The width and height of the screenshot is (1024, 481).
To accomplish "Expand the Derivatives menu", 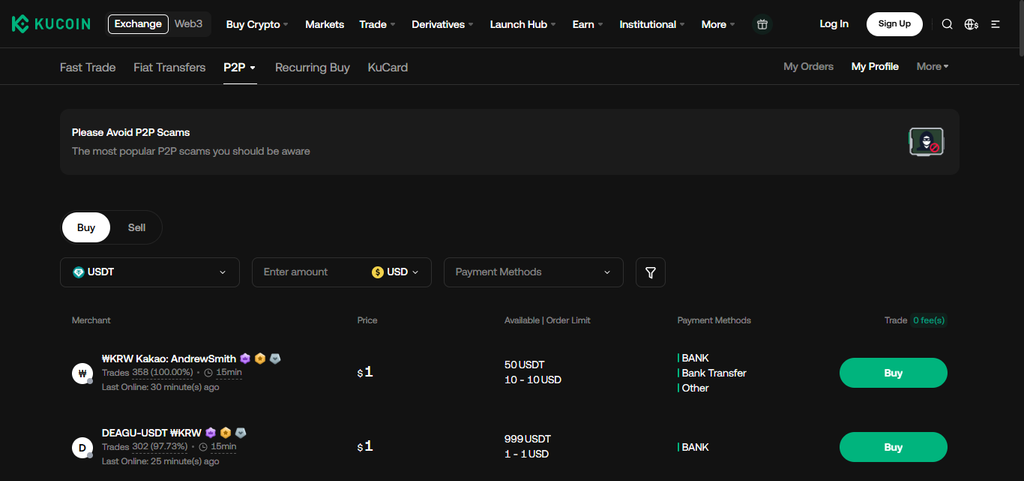I will coord(443,24).
